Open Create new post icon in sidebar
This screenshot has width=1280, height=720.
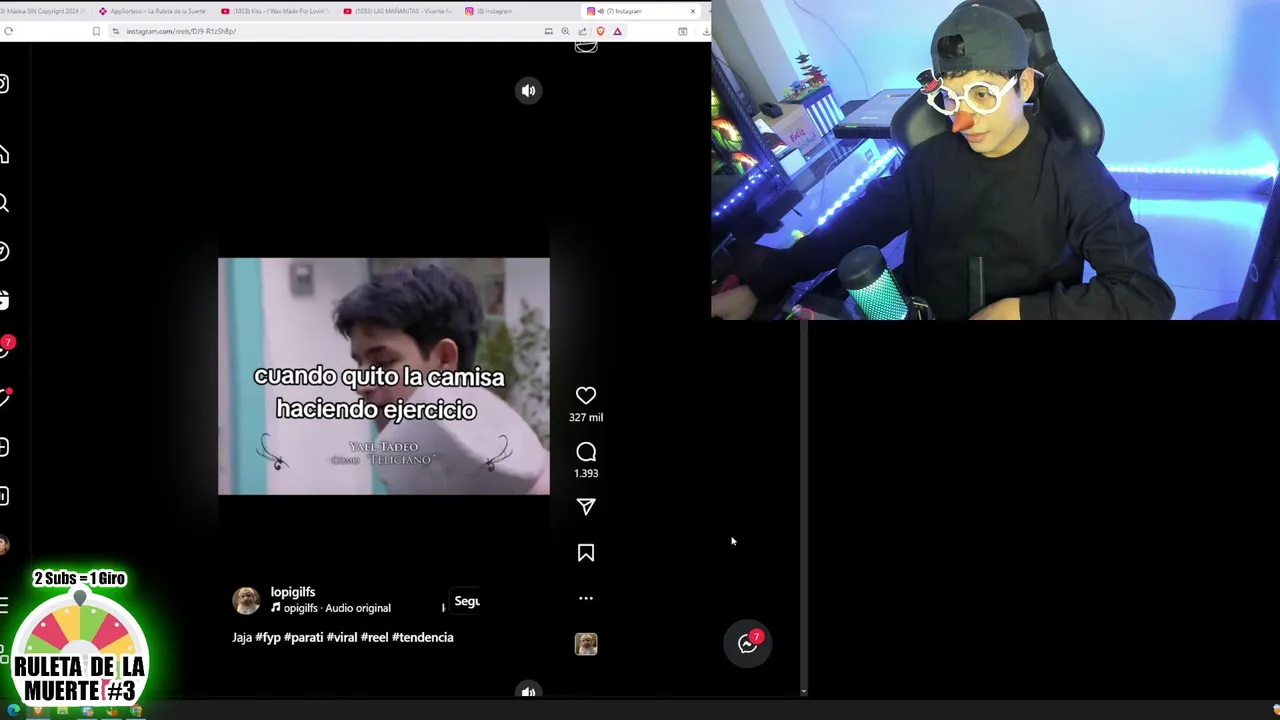click(4, 447)
